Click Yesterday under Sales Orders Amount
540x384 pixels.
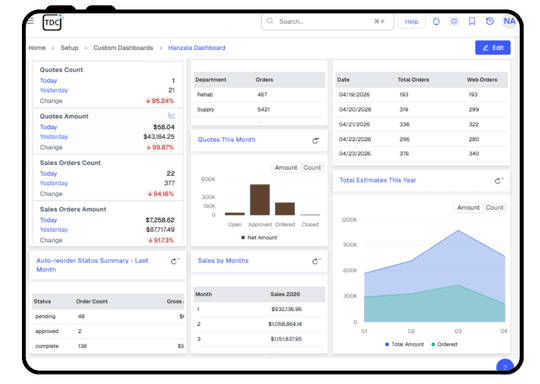[54, 230]
